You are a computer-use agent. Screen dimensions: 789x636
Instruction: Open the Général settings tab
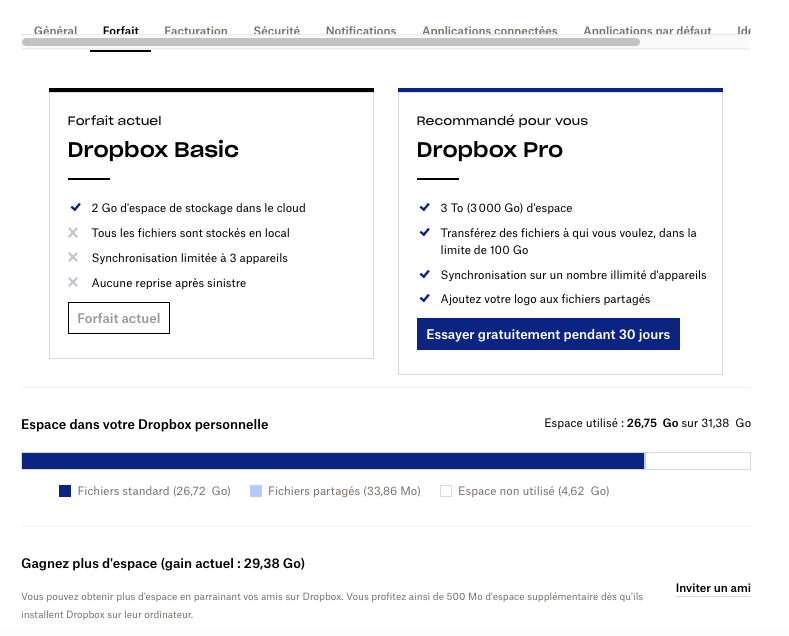[55, 30]
